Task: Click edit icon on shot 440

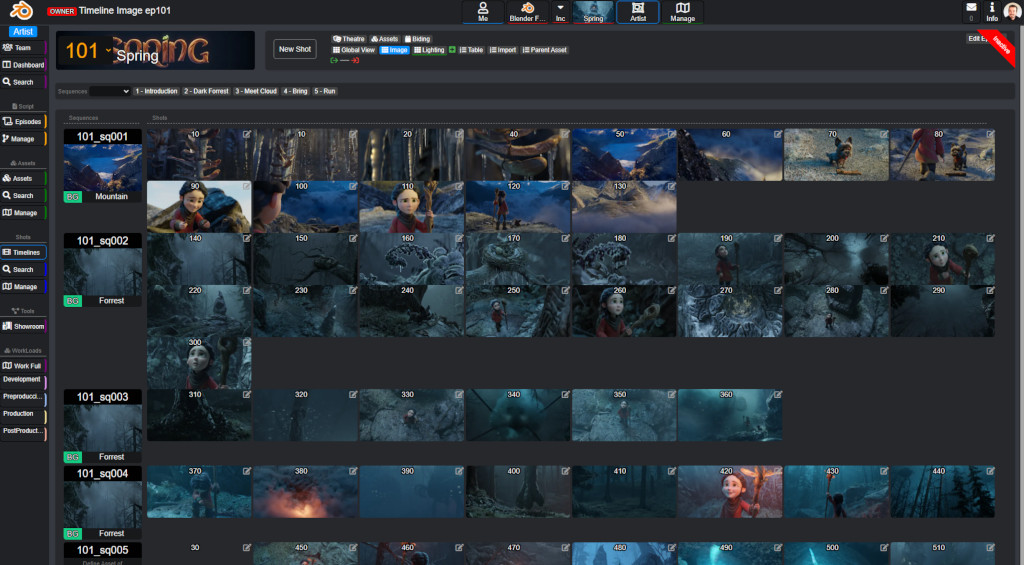Action: [991, 471]
